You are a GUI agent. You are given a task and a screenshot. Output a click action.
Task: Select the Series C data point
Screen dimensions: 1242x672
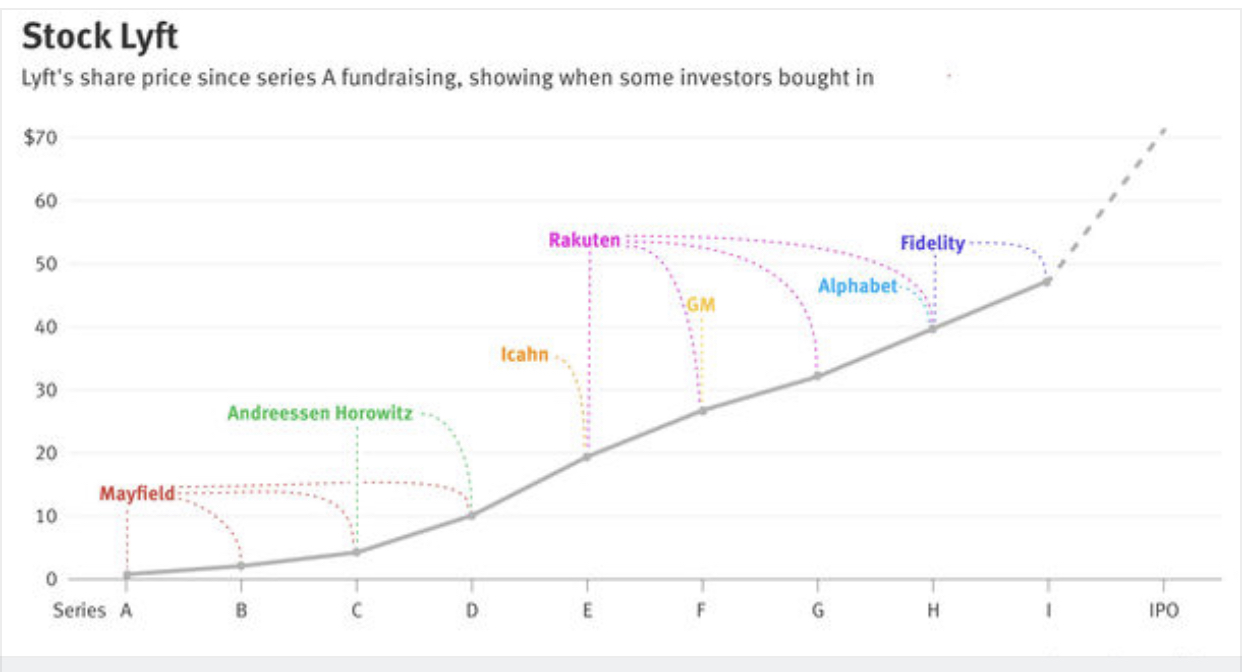point(356,552)
